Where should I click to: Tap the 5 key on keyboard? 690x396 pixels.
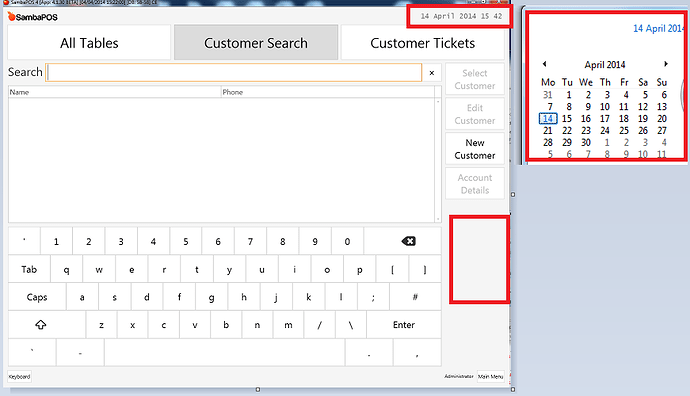pos(186,241)
